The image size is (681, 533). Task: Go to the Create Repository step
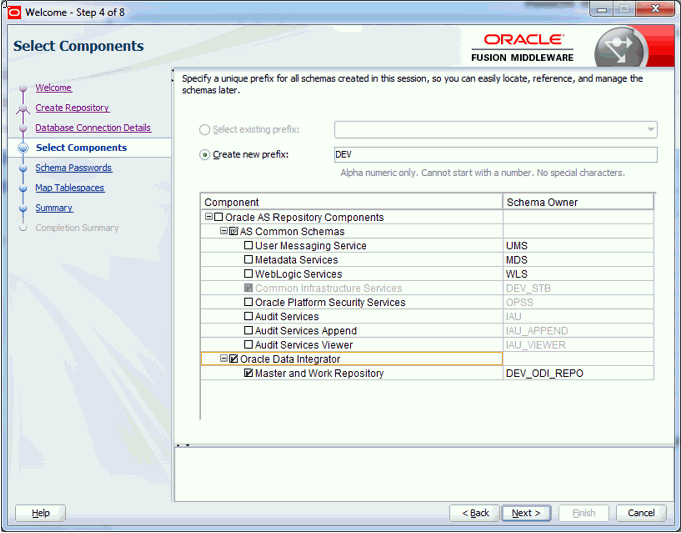pyautogui.click(x=73, y=108)
